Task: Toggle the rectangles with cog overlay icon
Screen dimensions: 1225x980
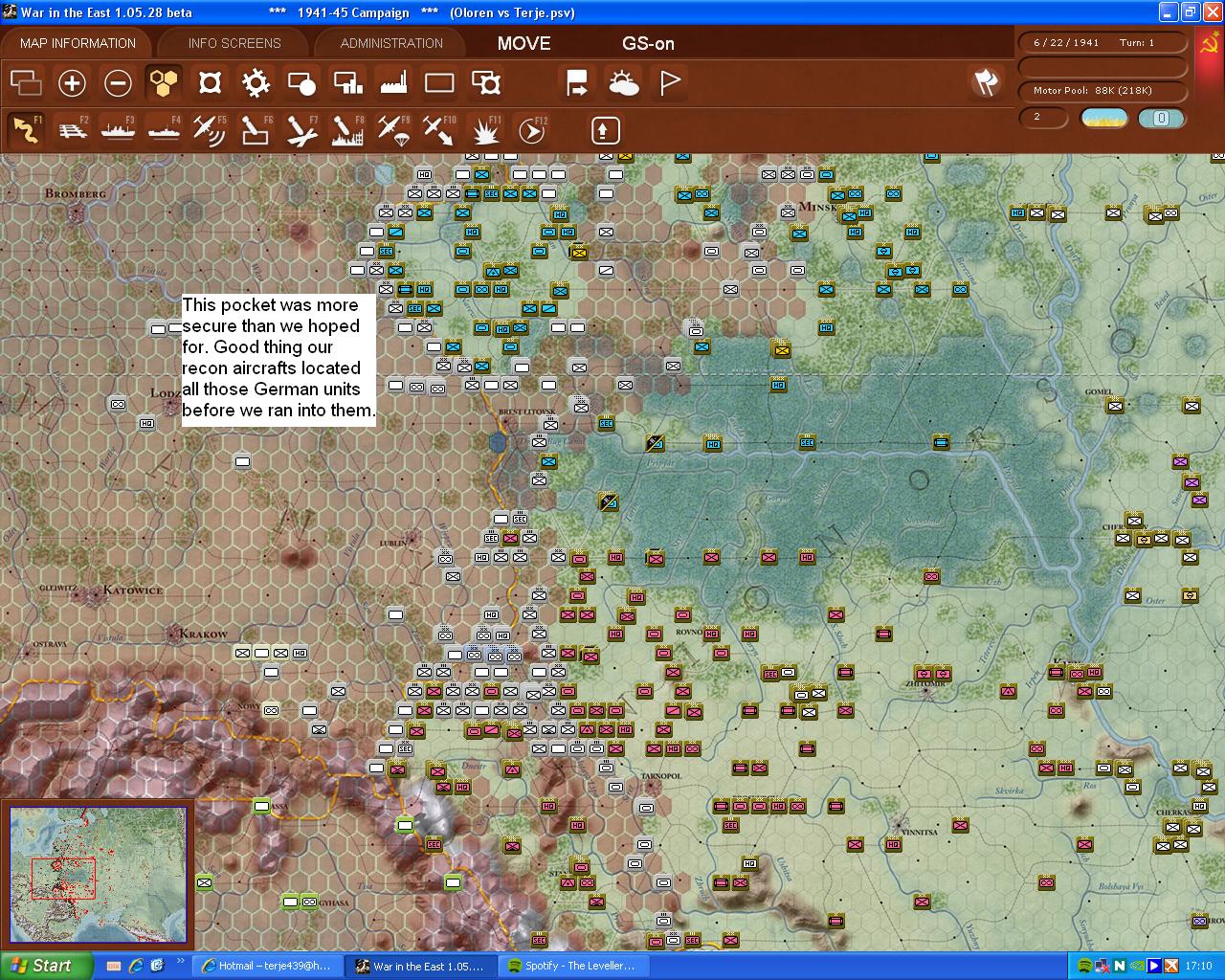Action: coord(486,83)
